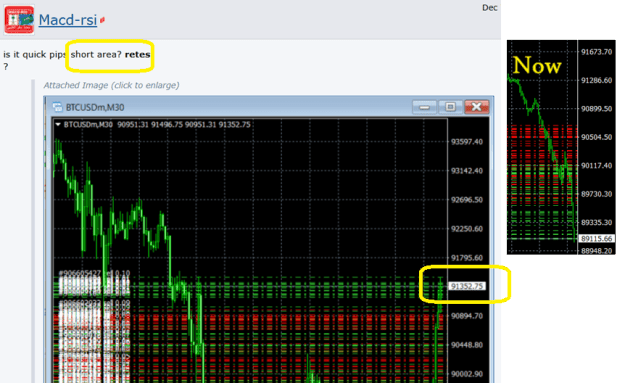Expand the triangle before BTCUSDm,M30 chart header
The width and height of the screenshot is (625, 383).
(58, 124)
